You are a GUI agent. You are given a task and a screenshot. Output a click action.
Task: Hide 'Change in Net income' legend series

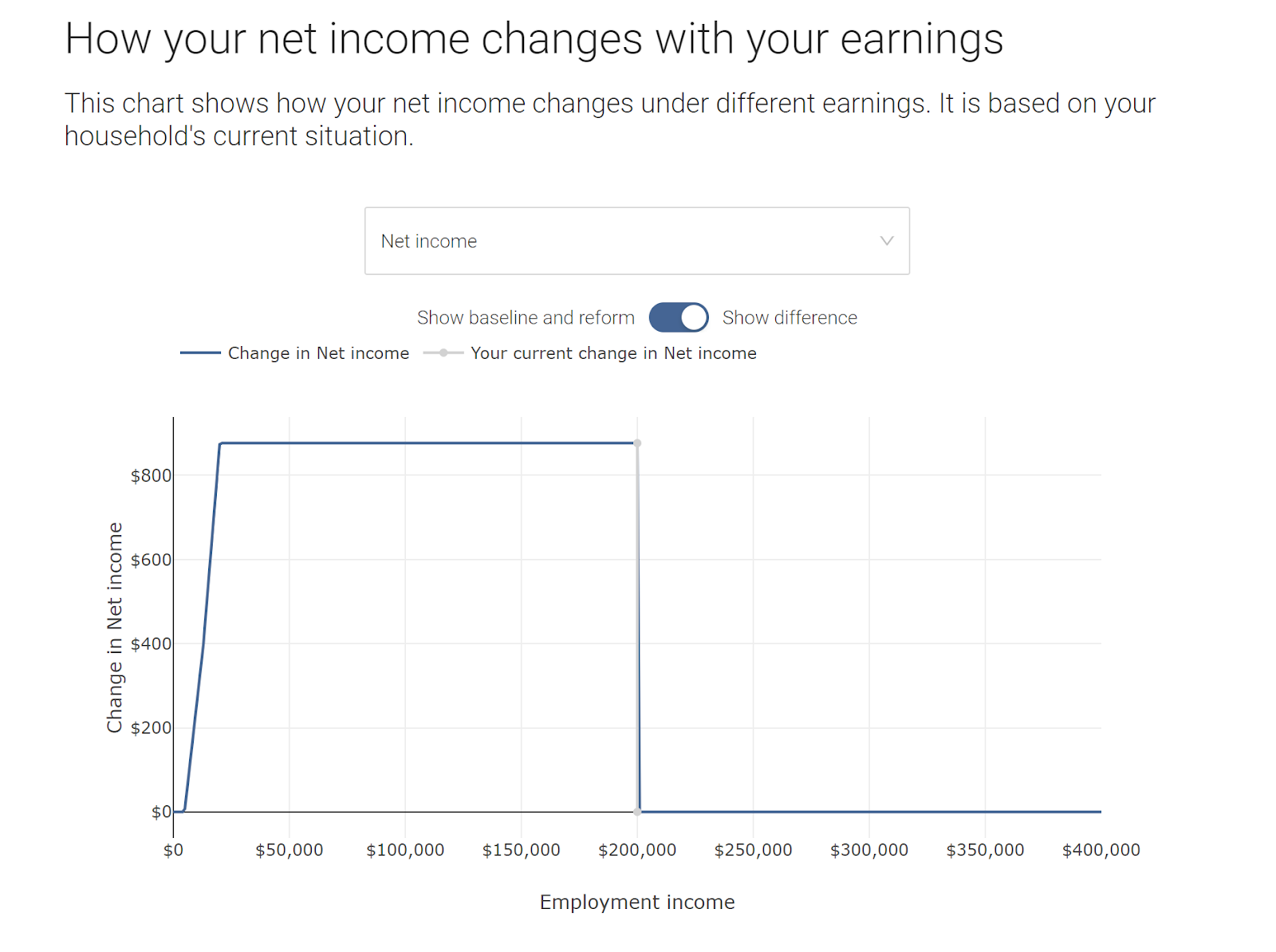318,353
